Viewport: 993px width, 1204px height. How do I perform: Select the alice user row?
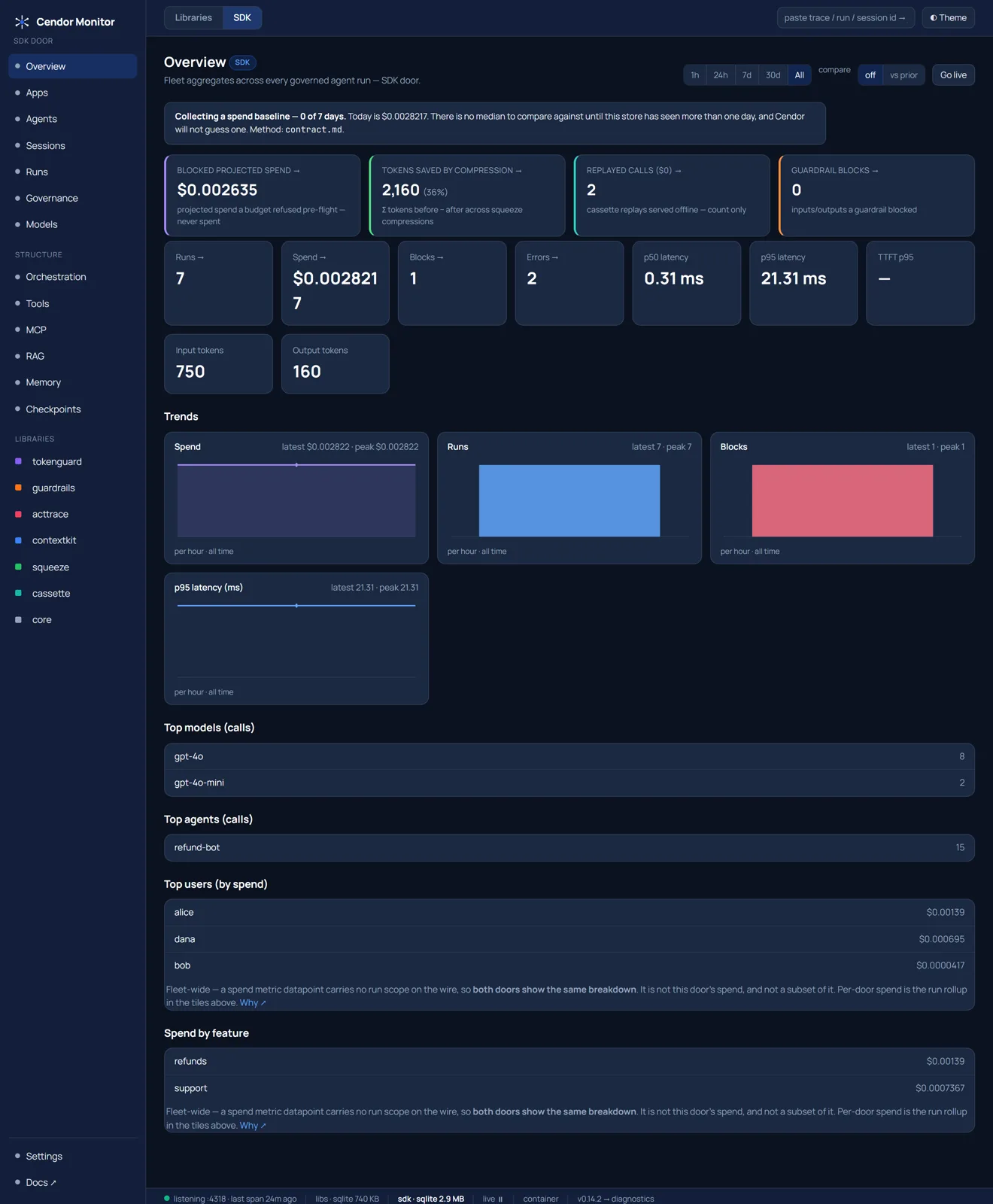tap(569, 912)
